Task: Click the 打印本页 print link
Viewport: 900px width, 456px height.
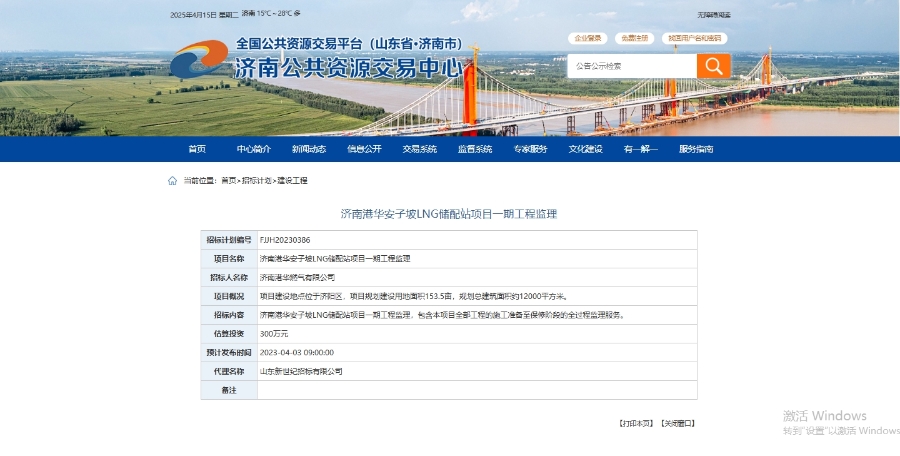Action: coord(636,423)
